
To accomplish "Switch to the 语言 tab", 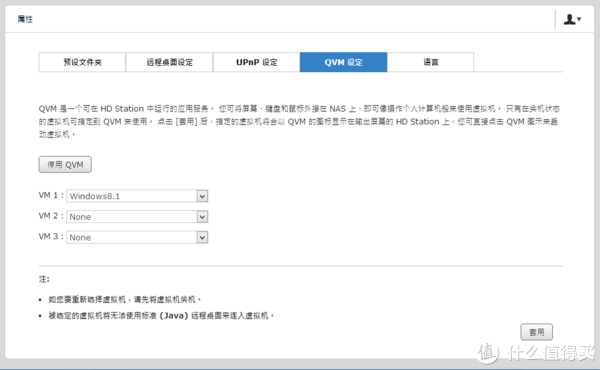I will click(x=430, y=62).
